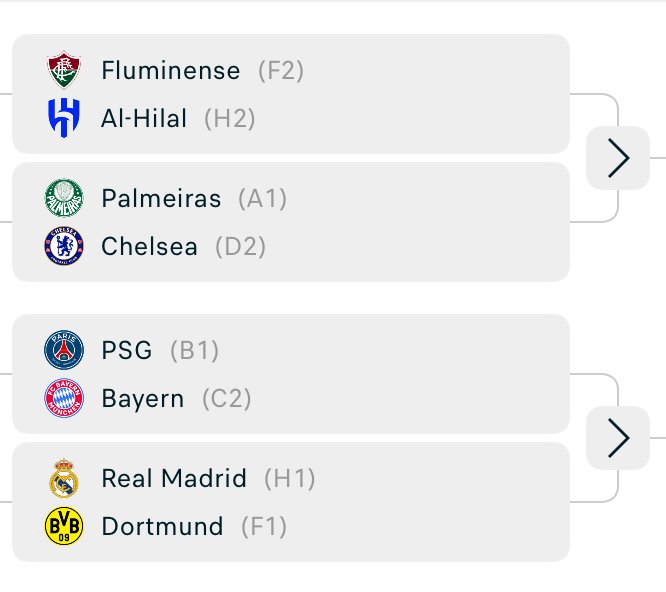Choose Bayern team name text
The height and width of the screenshot is (592, 666).
143,399
